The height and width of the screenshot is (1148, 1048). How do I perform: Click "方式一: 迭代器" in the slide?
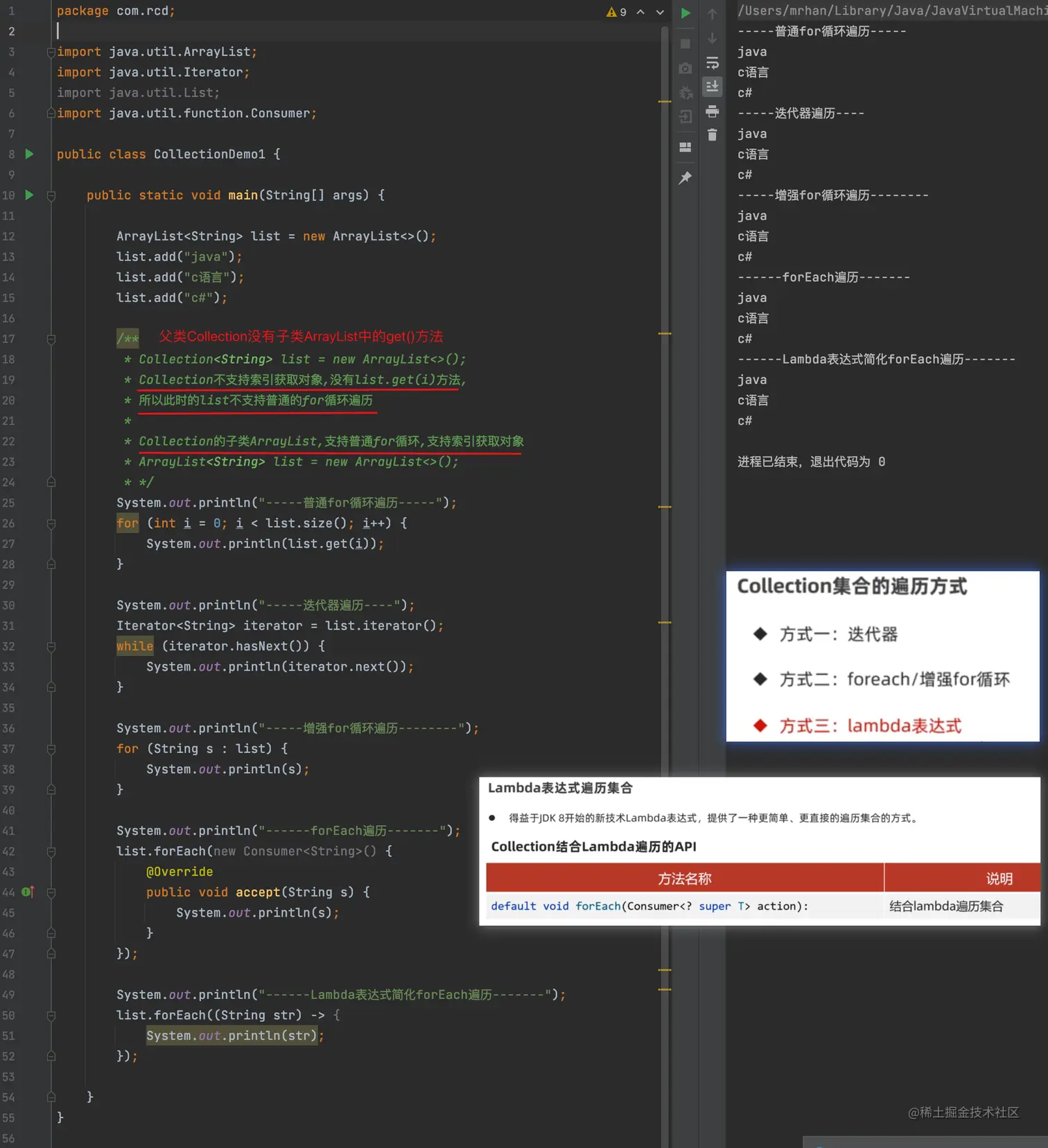[839, 634]
